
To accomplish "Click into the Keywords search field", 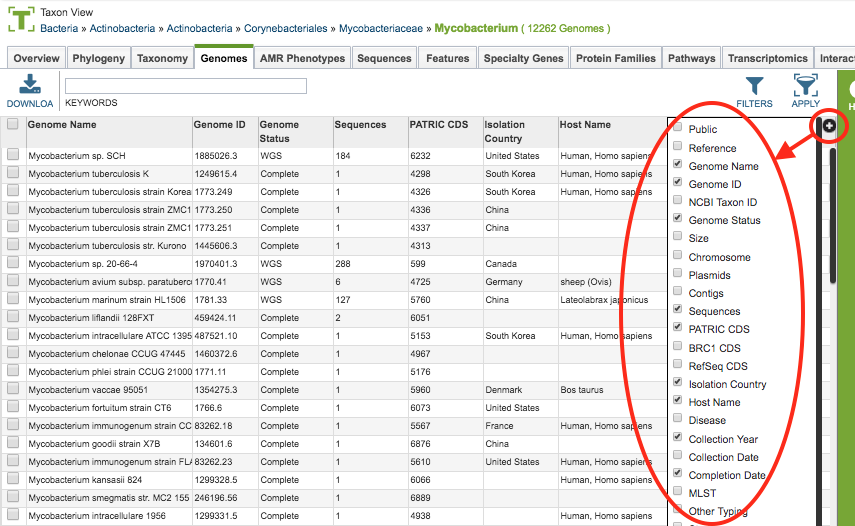I will pos(186,86).
